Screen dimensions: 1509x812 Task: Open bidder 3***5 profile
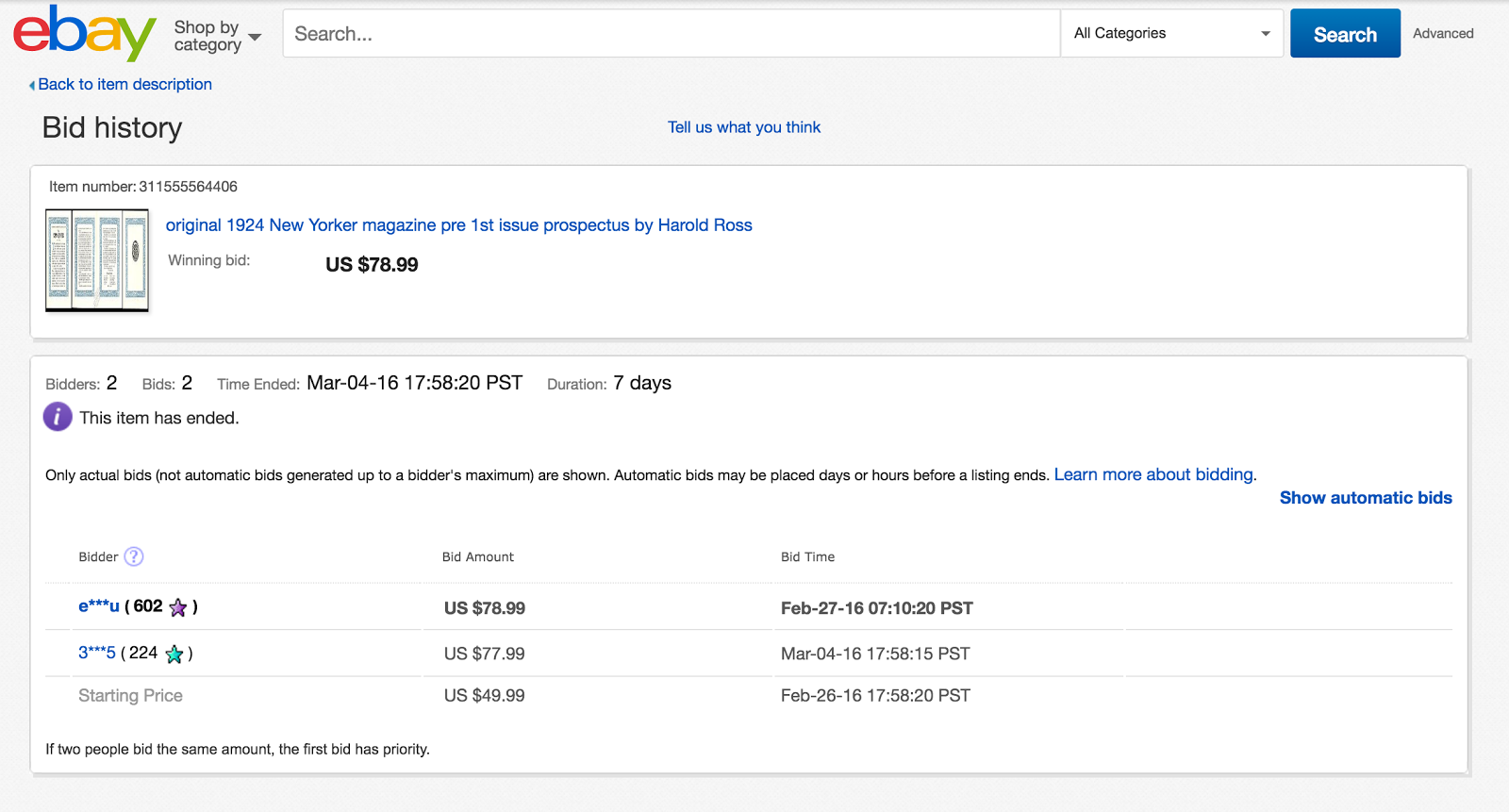pyautogui.click(x=96, y=653)
